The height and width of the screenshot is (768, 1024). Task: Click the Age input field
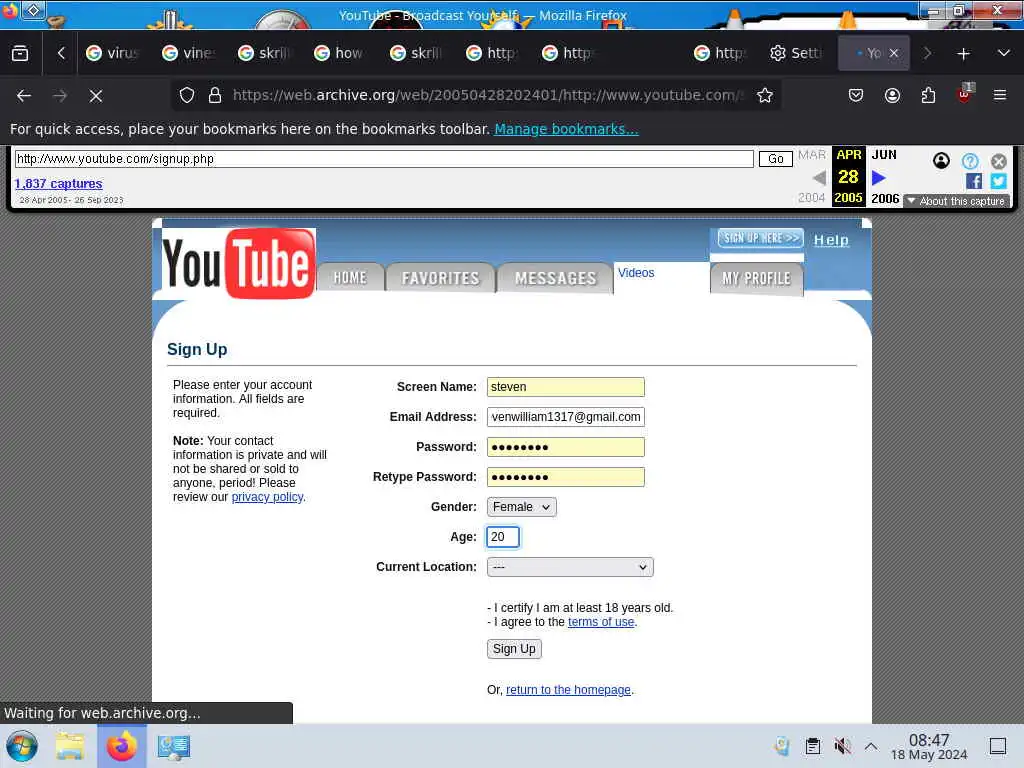[x=503, y=537]
